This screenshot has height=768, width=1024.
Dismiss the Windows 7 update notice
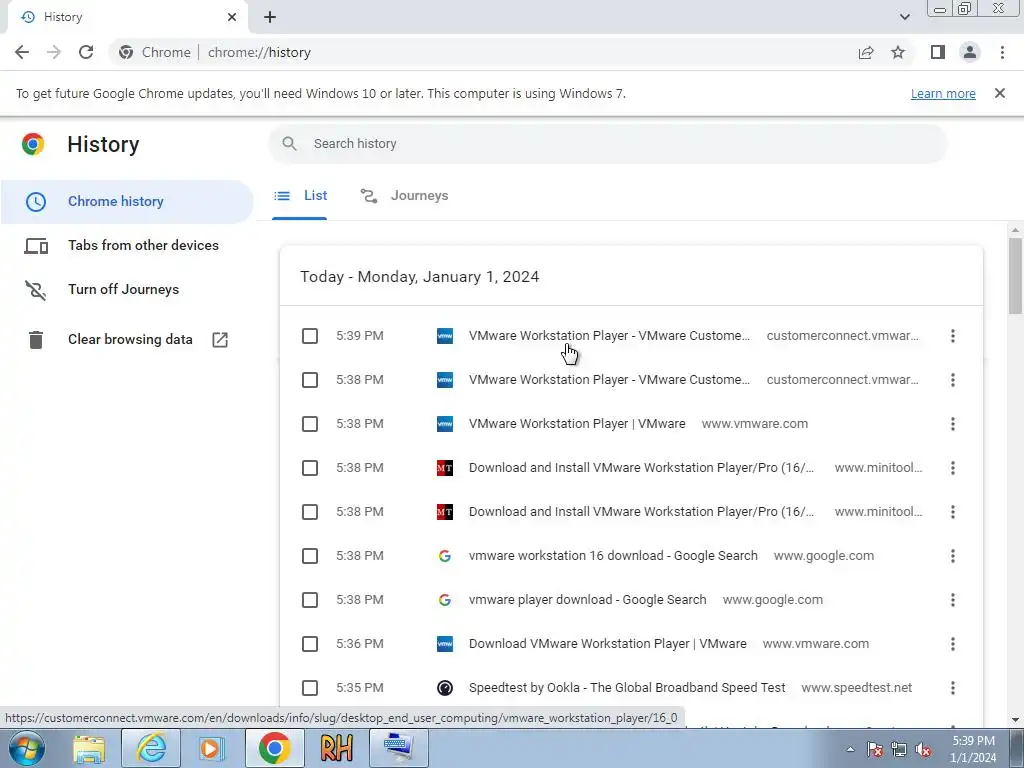coord(999,93)
